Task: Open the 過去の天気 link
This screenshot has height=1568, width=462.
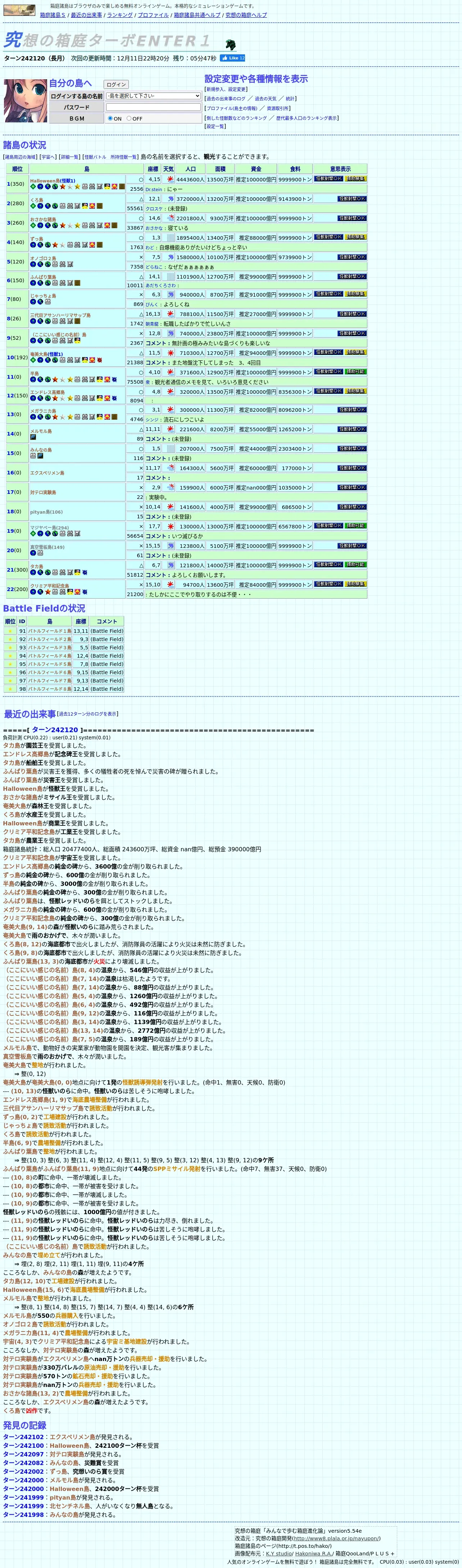Action: pos(266,99)
